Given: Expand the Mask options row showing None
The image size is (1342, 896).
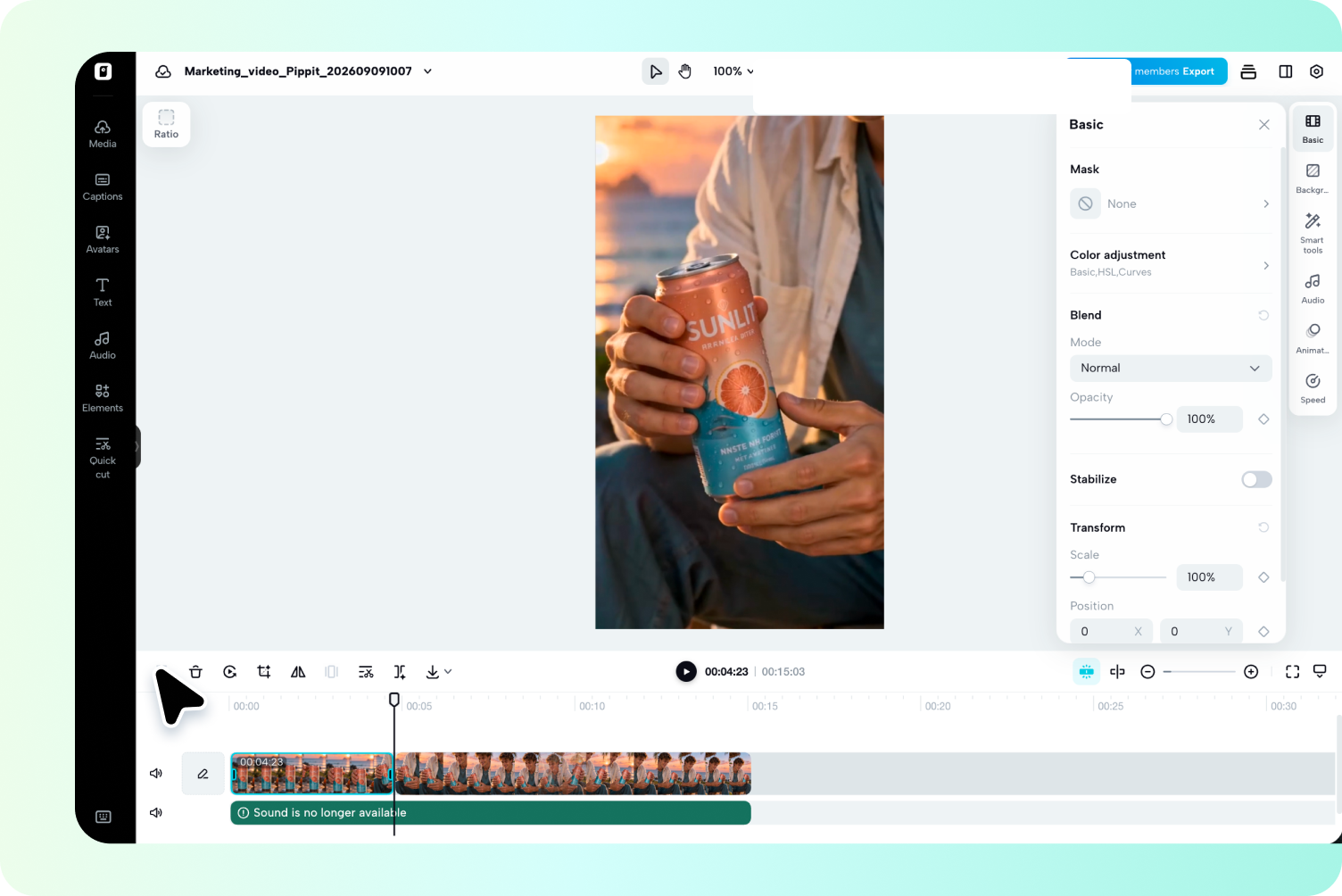Looking at the screenshot, I should pyautogui.click(x=1171, y=204).
